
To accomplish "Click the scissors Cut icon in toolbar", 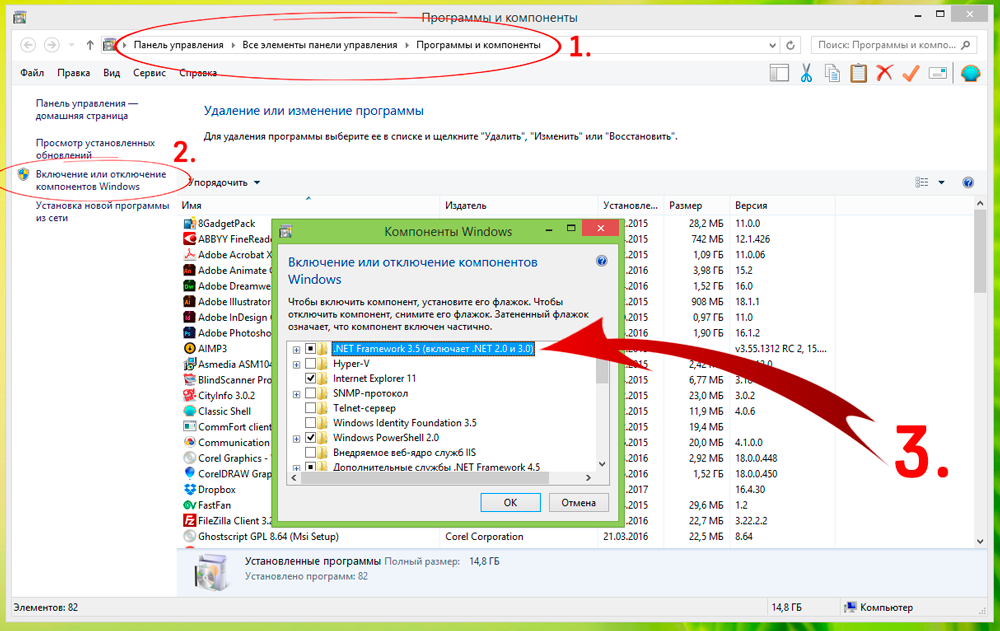I will [x=806, y=73].
